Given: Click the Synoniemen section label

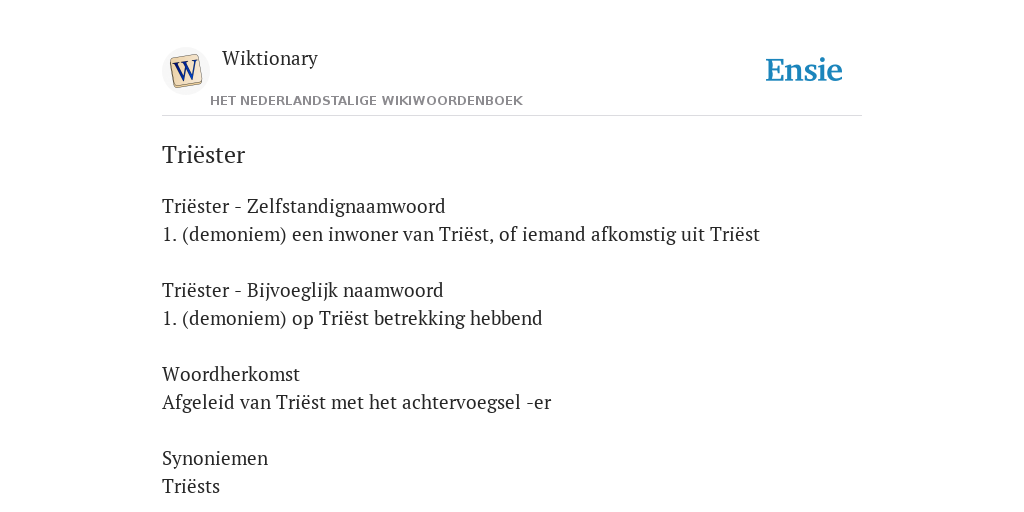Looking at the screenshot, I should 215,458.
